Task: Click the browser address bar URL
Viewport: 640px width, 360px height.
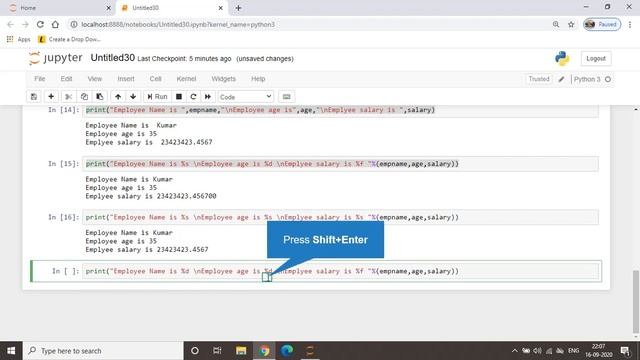Action: 178,24
